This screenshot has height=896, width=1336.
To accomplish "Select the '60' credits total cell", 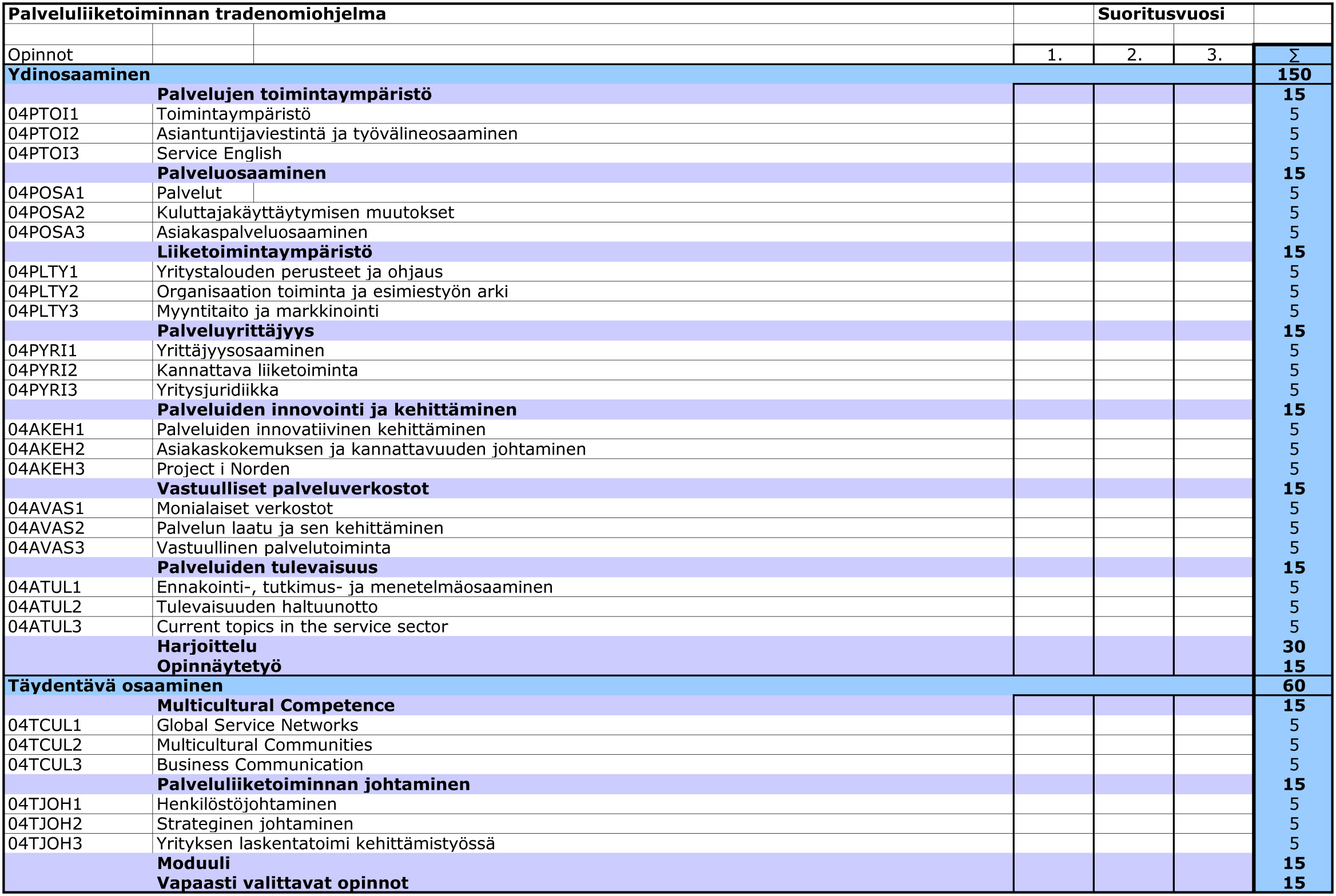I will [1294, 686].
